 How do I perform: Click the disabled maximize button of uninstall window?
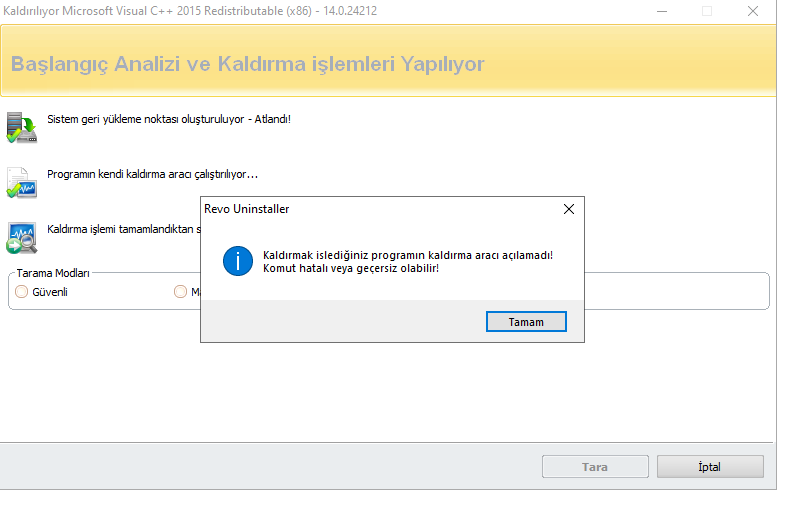click(707, 11)
